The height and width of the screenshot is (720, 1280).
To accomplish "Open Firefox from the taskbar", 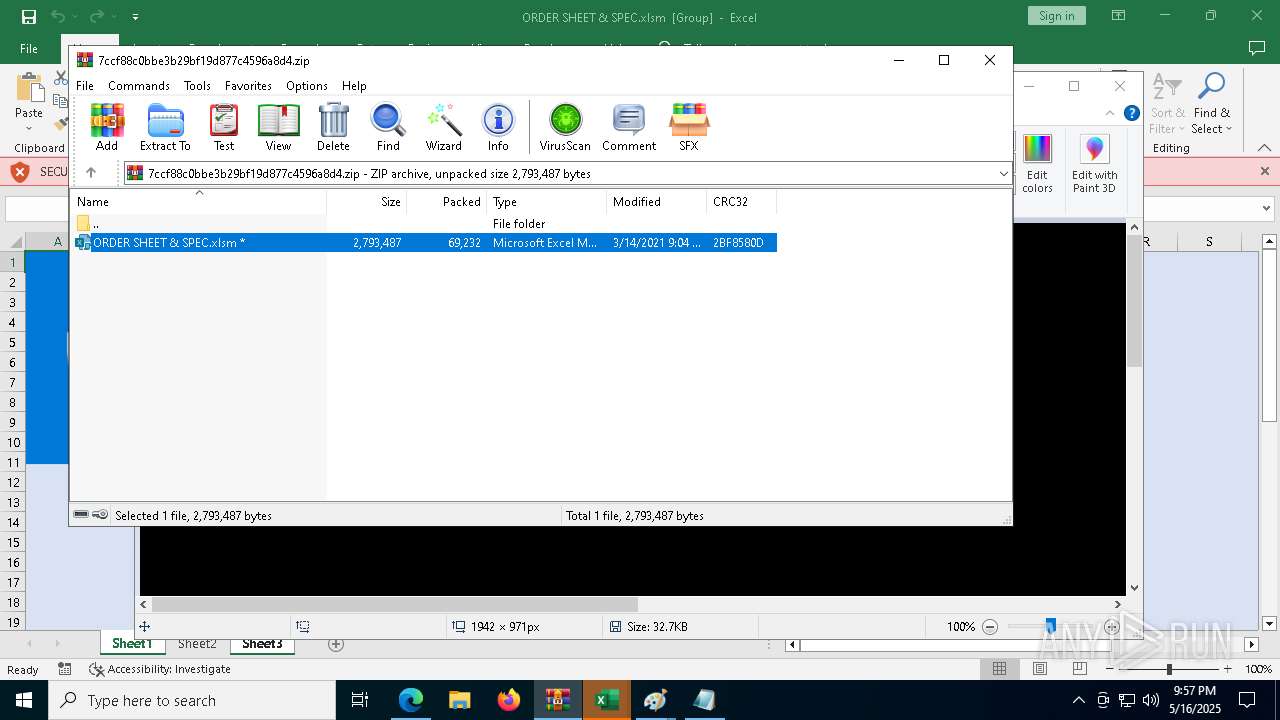I will 509,700.
